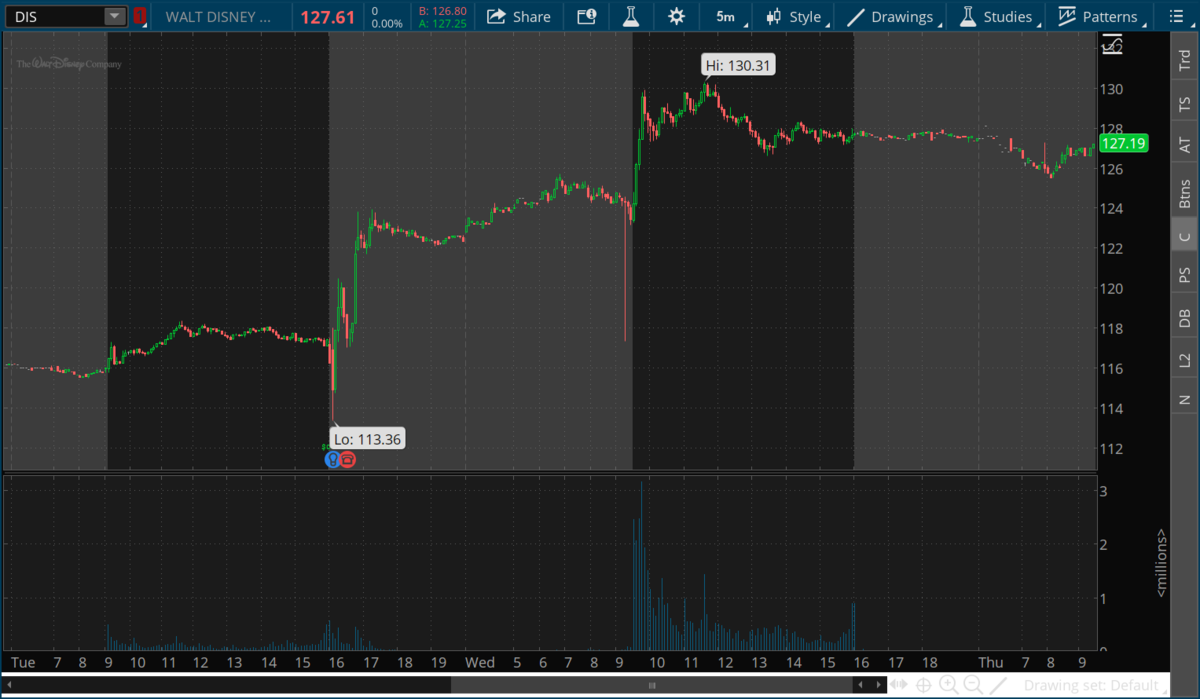This screenshot has width=1200, height=699.
Task: Click the double-arrow pan icon
Action: click(x=898, y=685)
